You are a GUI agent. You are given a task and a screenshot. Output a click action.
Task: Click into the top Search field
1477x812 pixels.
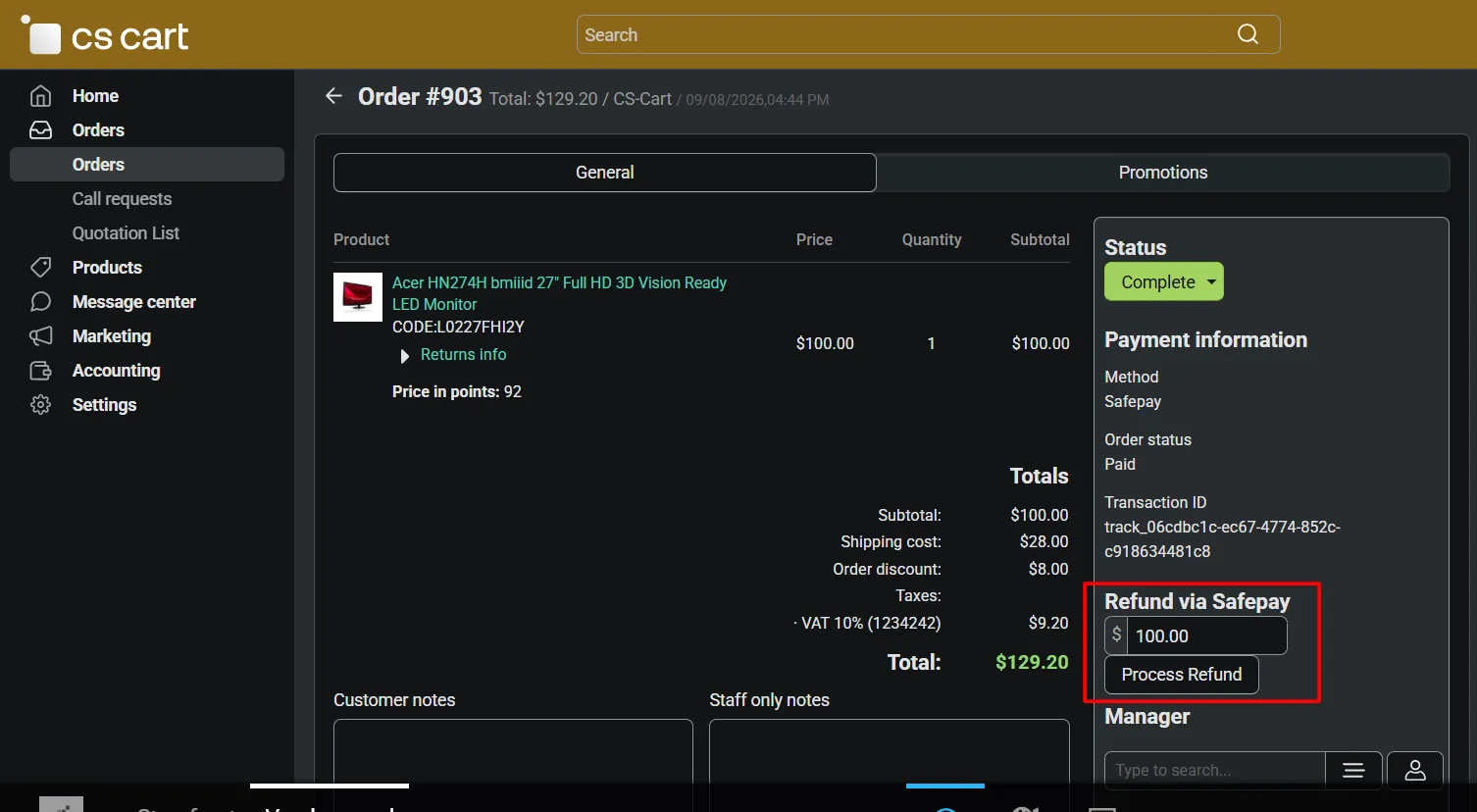click(x=928, y=34)
